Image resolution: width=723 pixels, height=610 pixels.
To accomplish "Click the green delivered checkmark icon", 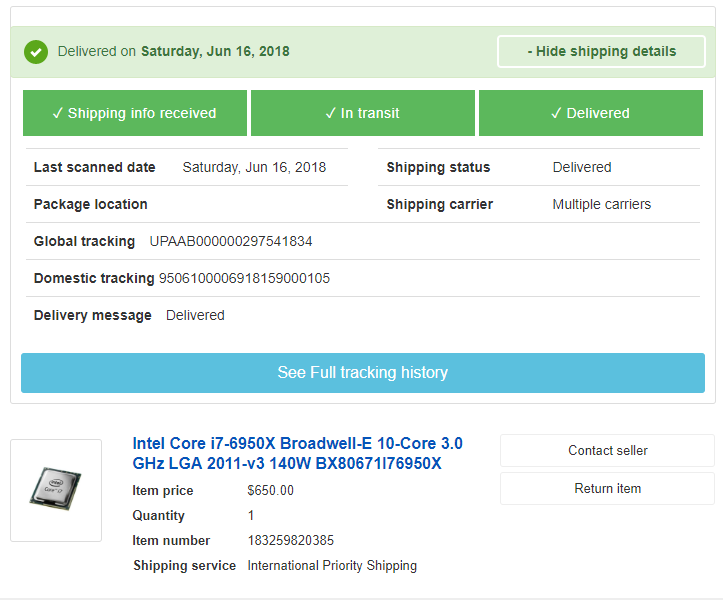I will pyautogui.click(x=36, y=52).
